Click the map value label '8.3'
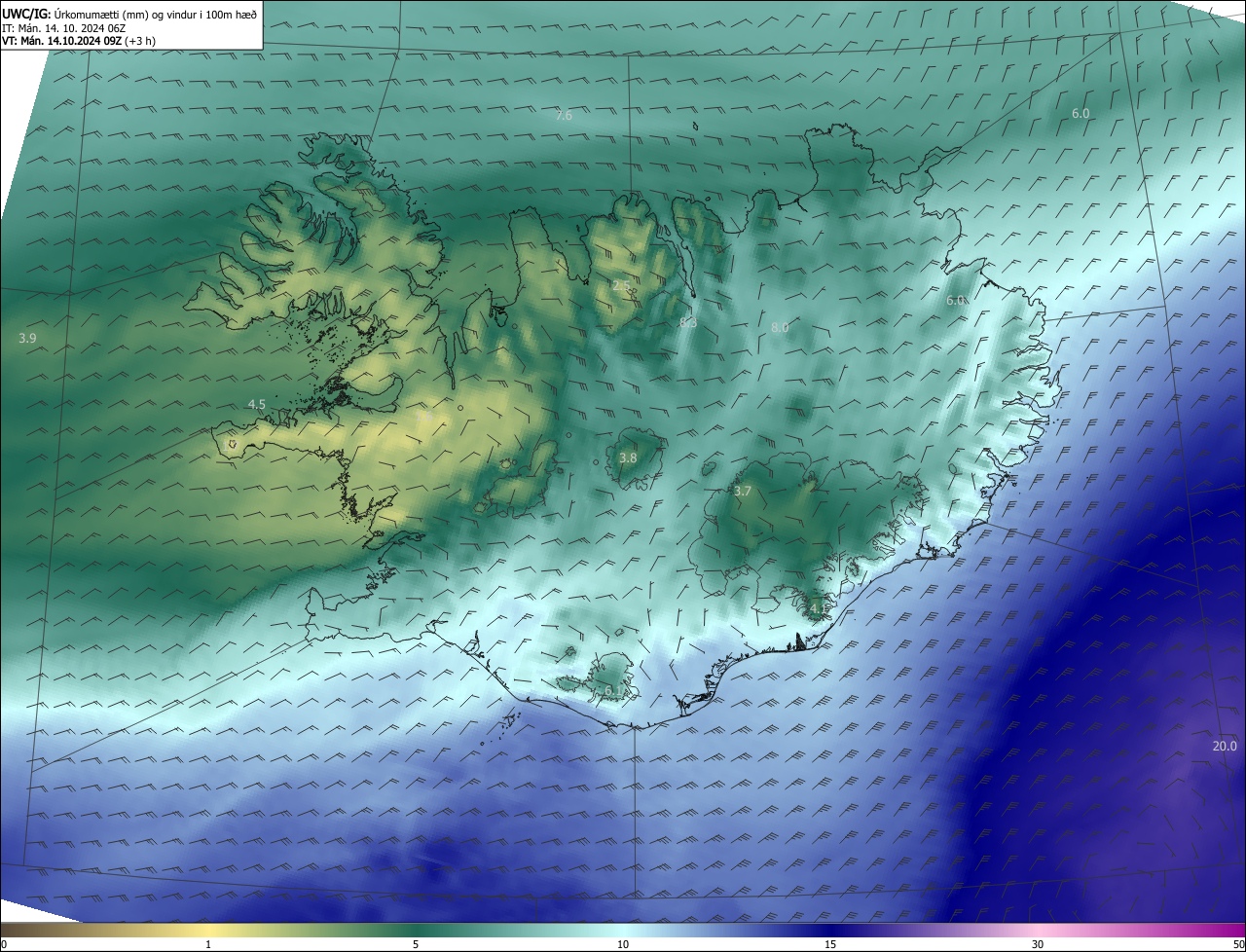Screen dimensions: 1246x952 pos(688,322)
